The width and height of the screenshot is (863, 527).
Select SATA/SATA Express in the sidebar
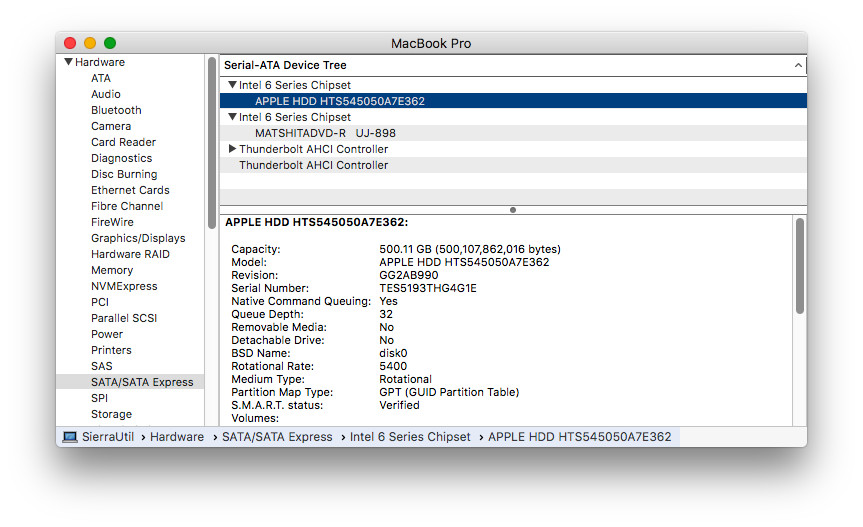pos(130,381)
